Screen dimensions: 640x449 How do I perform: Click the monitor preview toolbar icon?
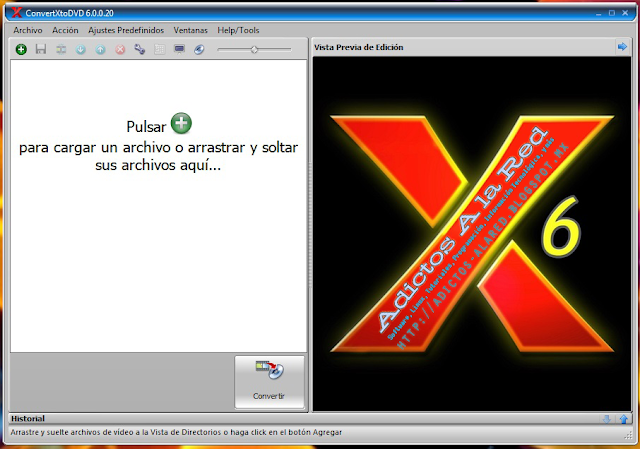179,49
